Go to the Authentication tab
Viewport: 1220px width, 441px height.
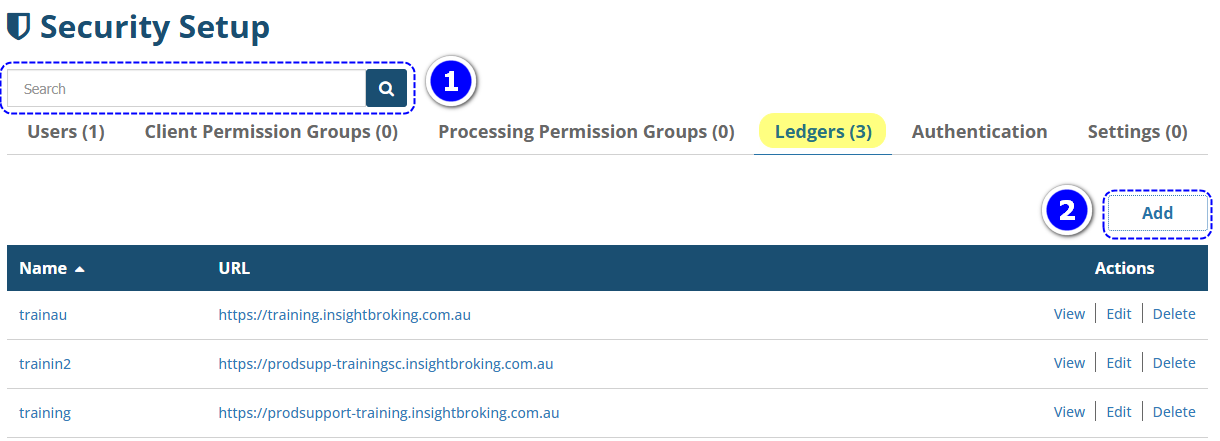tap(979, 132)
